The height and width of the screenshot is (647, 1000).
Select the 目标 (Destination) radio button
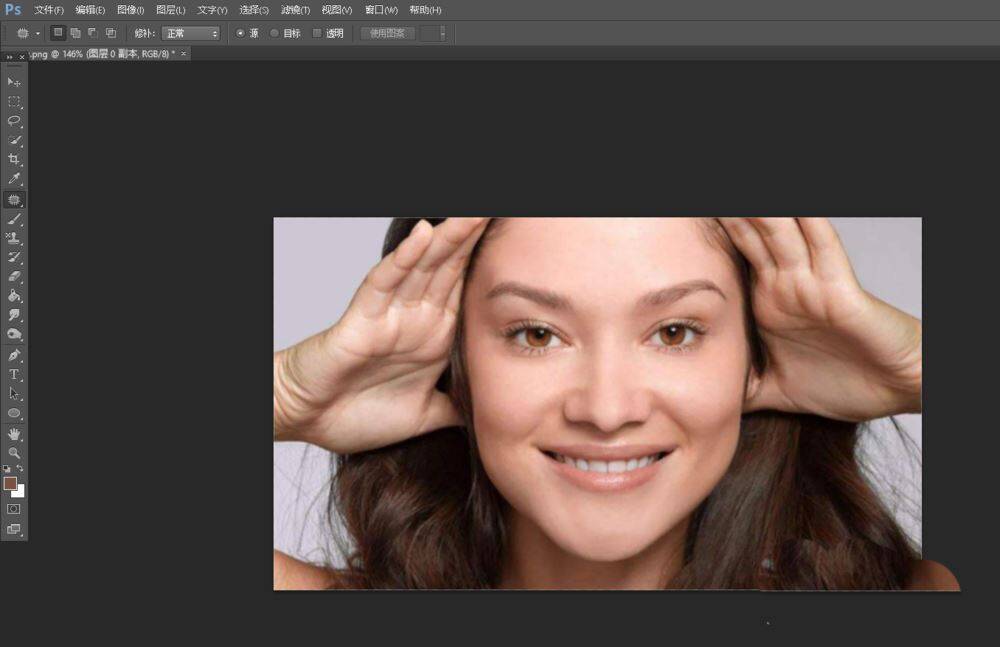(275, 33)
